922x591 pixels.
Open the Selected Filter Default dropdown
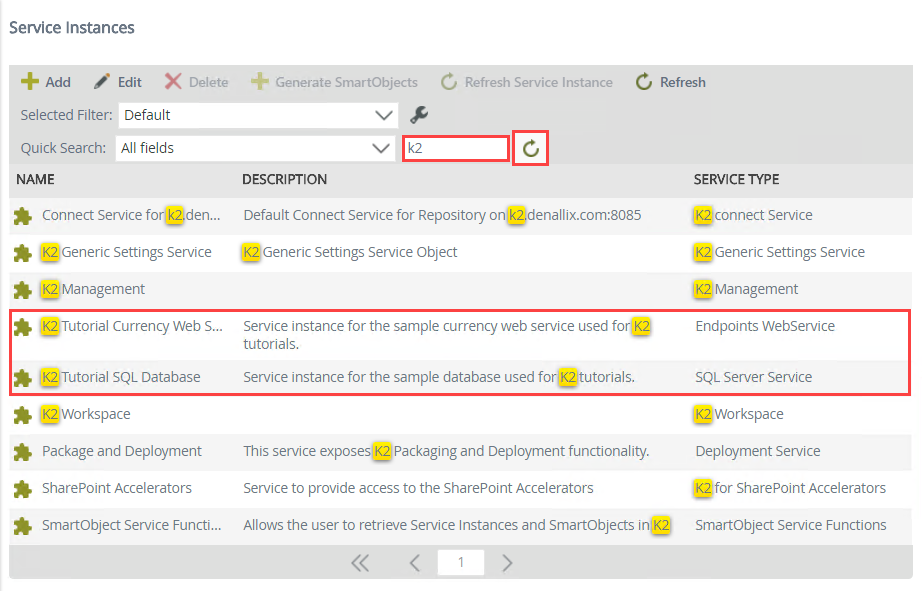[258, 115]
